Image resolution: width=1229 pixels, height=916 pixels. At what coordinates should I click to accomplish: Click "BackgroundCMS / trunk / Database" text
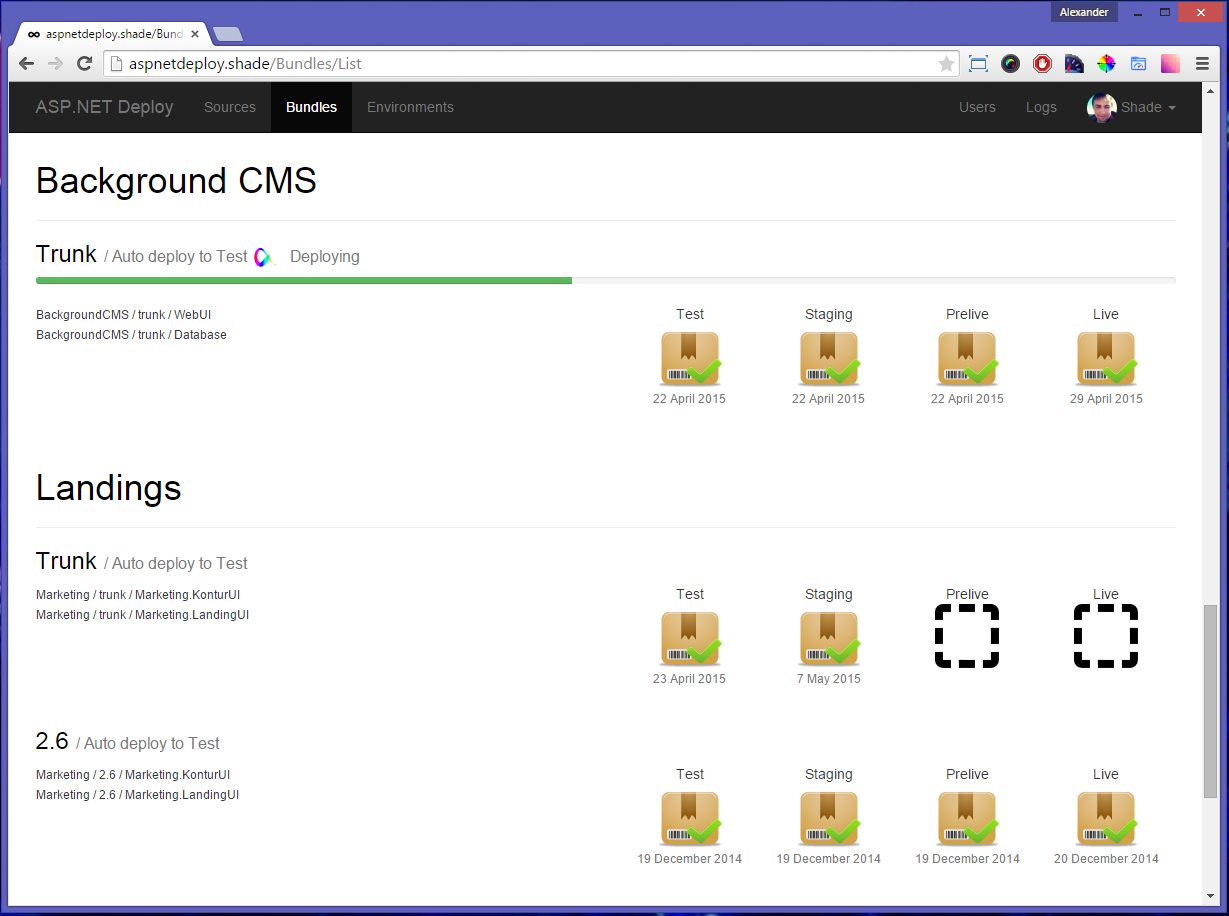pyautogui.click(x=131, y=335)
